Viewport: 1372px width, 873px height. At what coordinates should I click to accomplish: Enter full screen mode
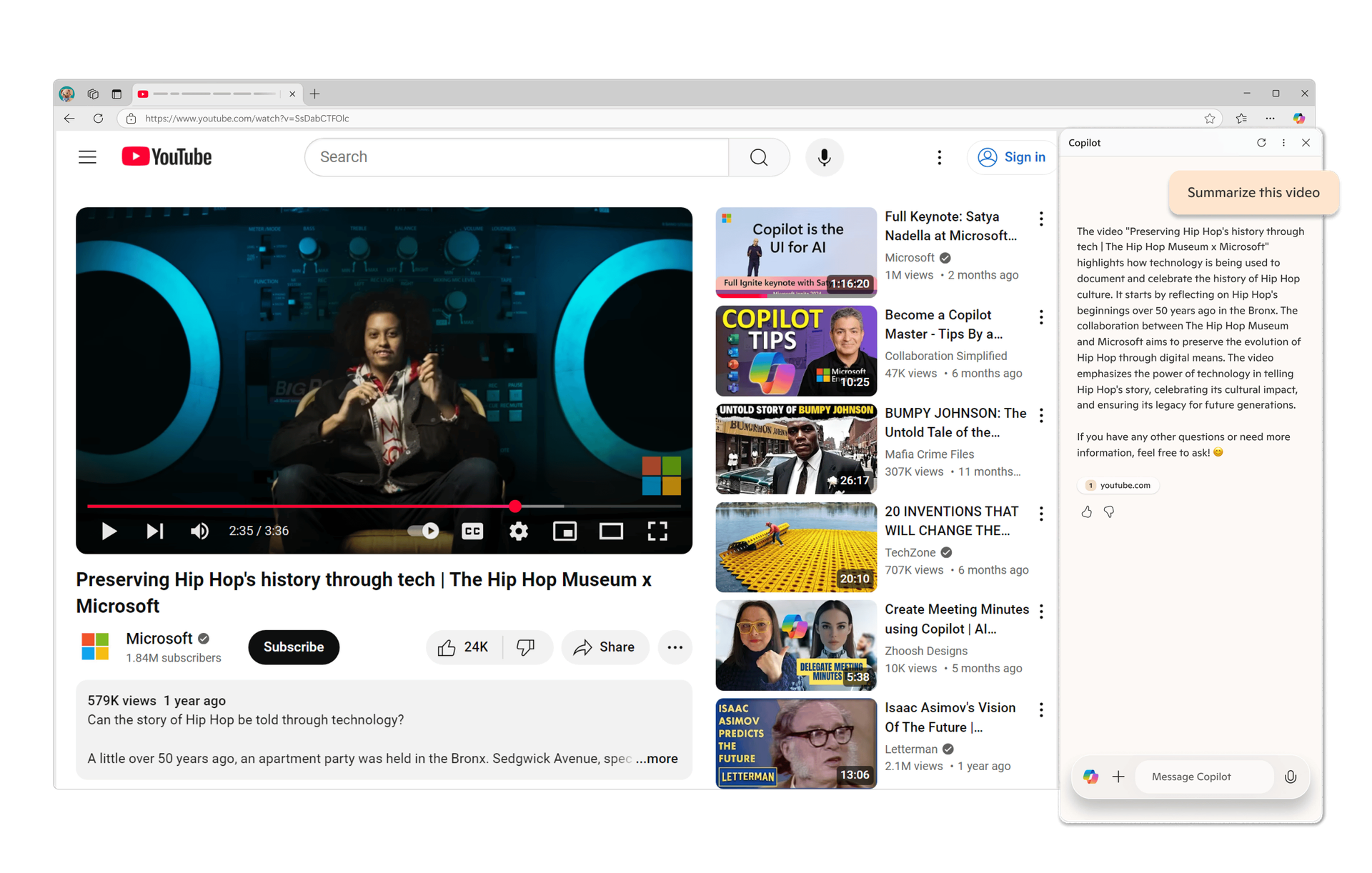(657, 531)
